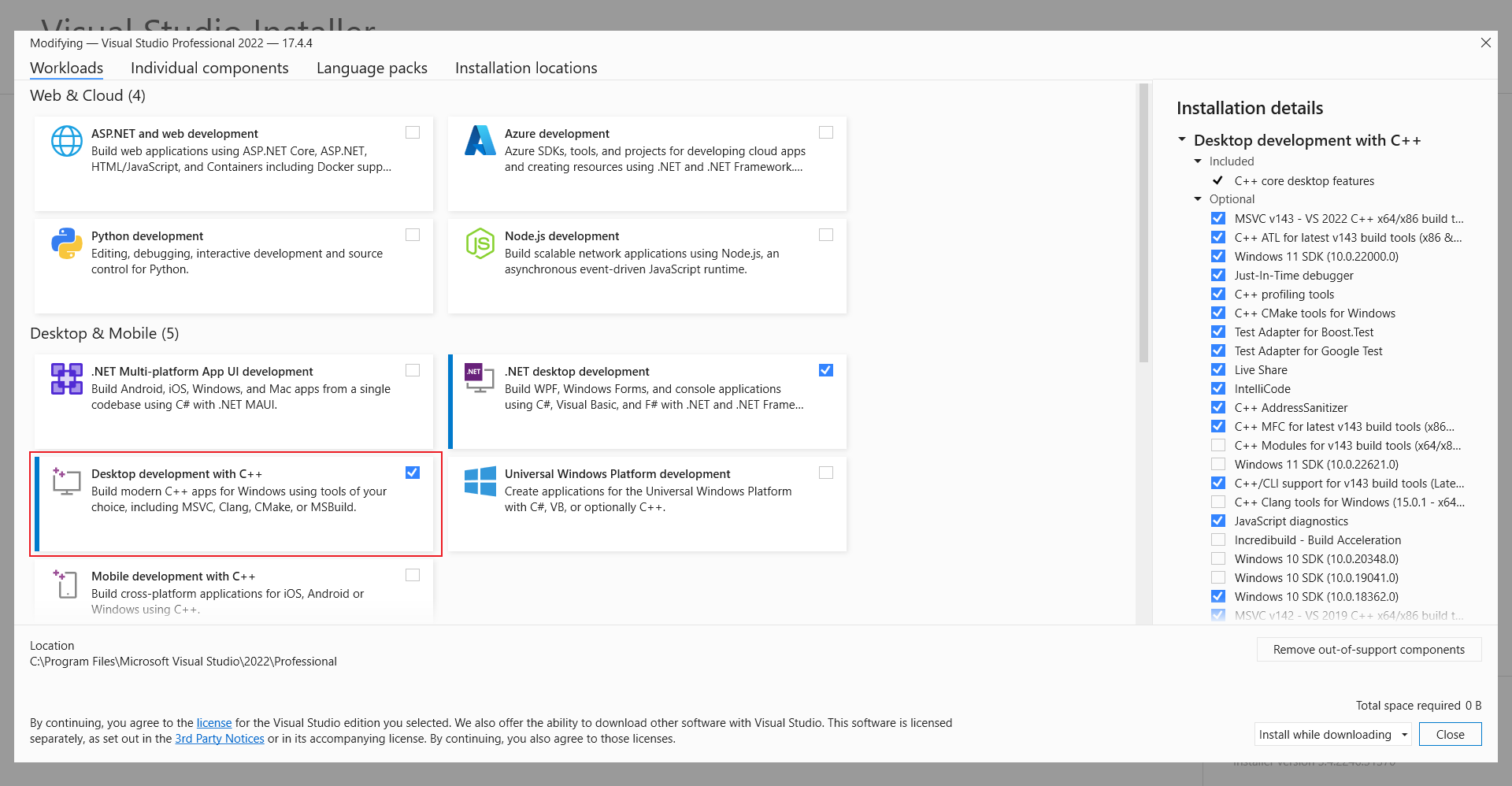Uncheck Windows 10 SDK (10.0.18362.0)

coord(1218,596)
